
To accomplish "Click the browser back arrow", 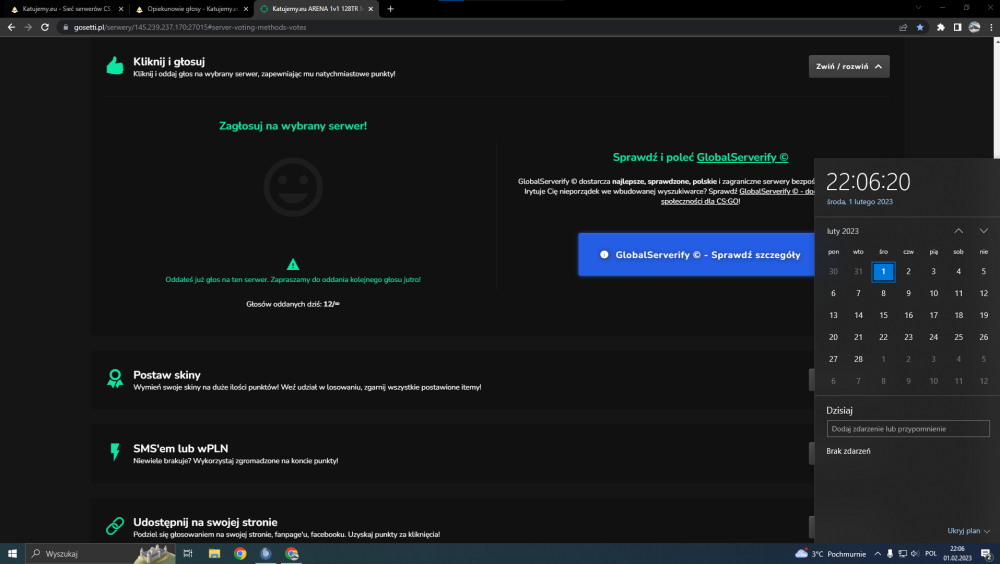I will point(11,27).
